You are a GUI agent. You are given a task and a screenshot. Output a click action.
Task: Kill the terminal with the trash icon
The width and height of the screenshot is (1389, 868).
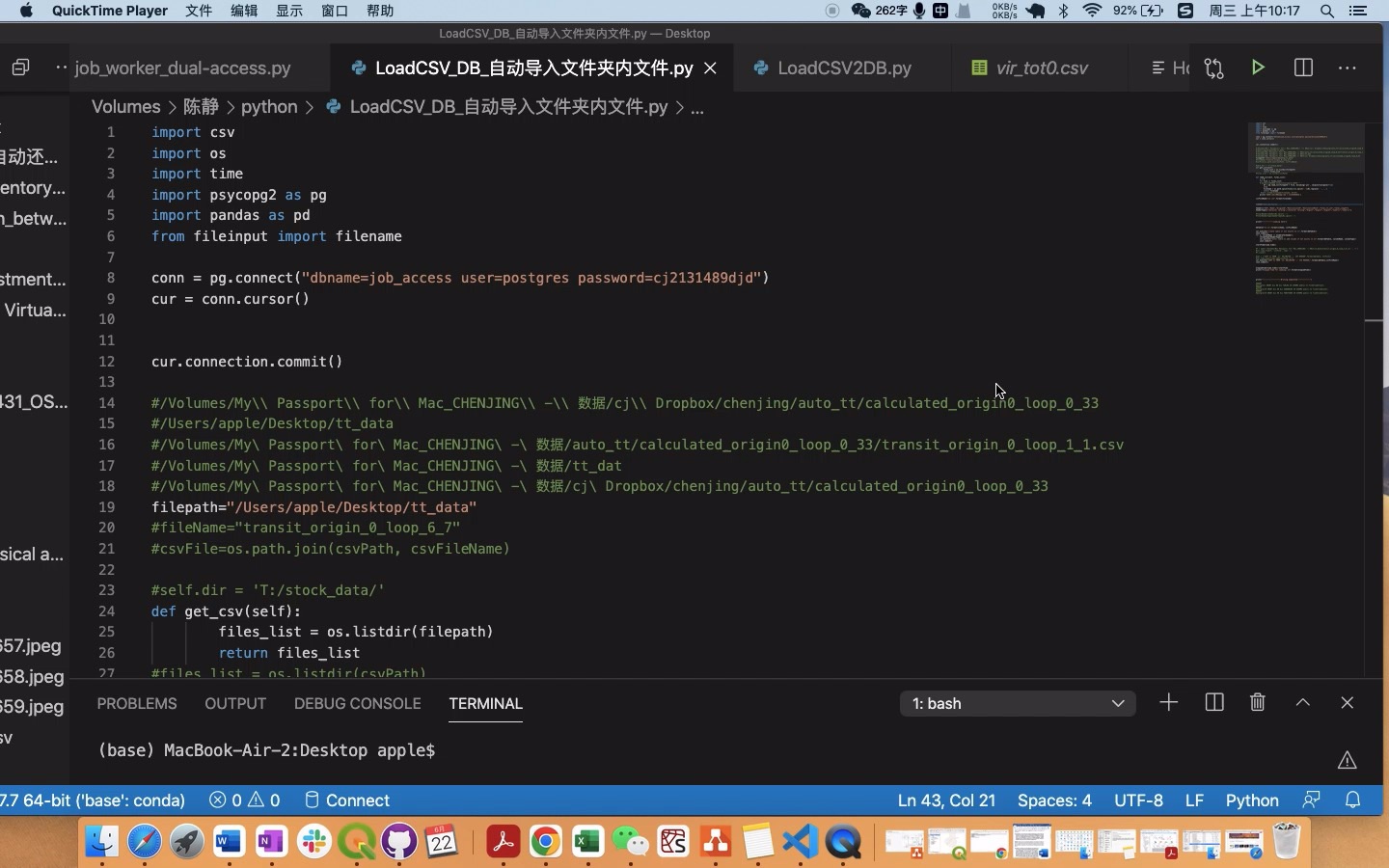coord(1257,703)
